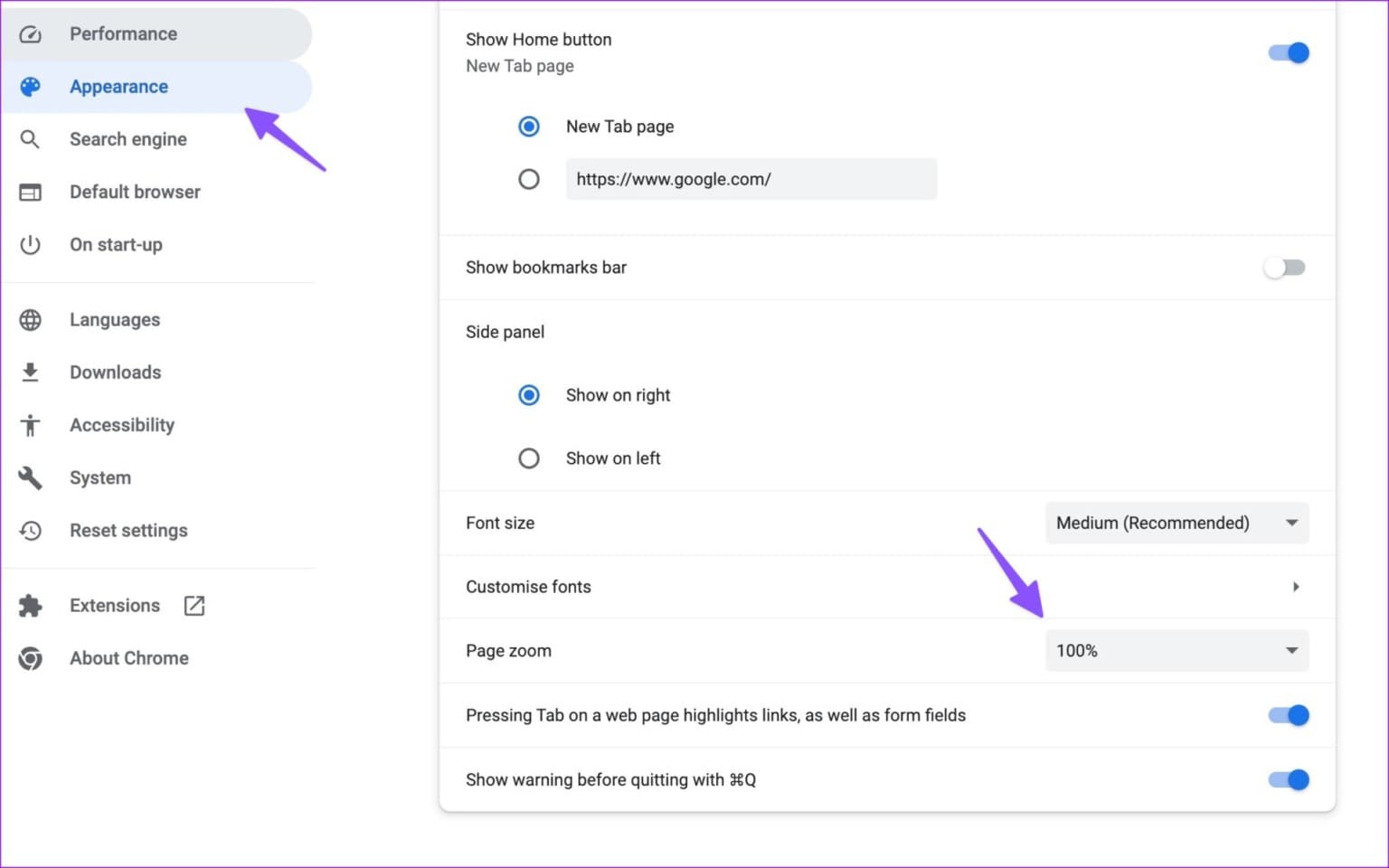This screenshot has width=1389, height=868.
Task: Open the System settings section
Action: pos(100,477)
